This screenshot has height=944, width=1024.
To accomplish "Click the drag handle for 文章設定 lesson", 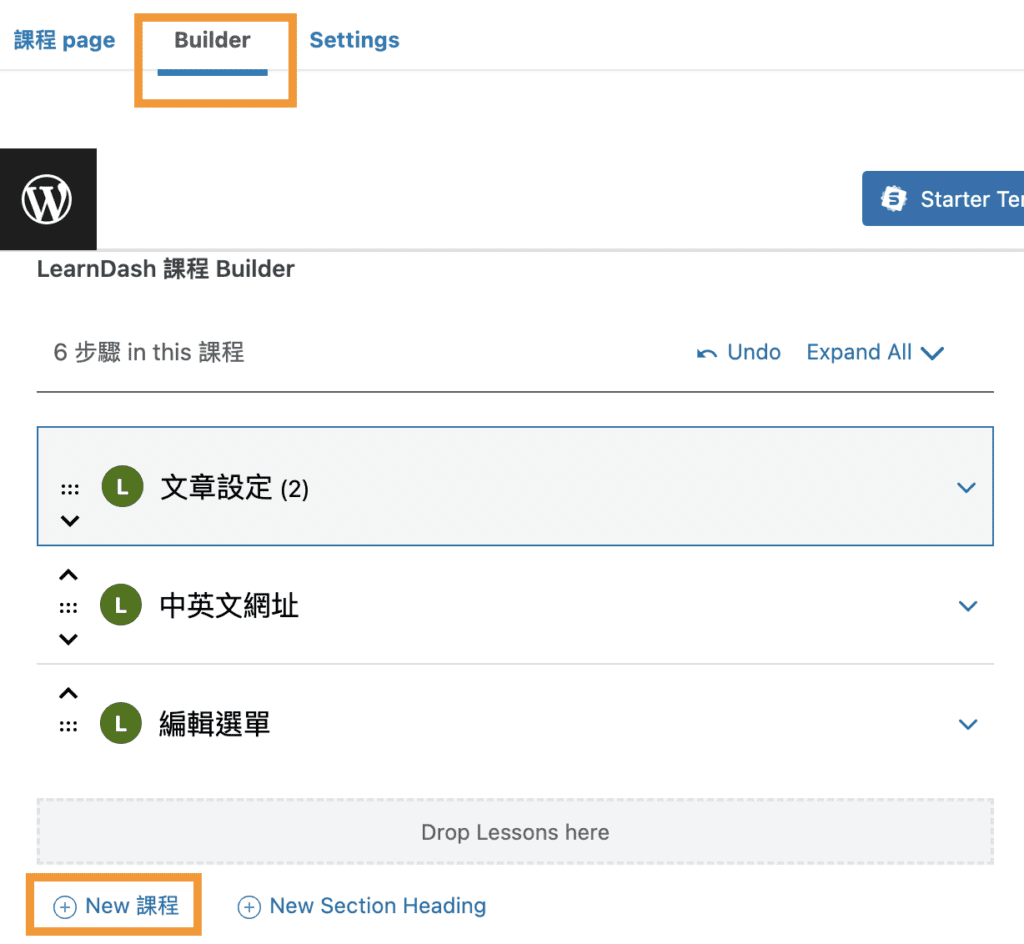I will [x=69, y=487].
